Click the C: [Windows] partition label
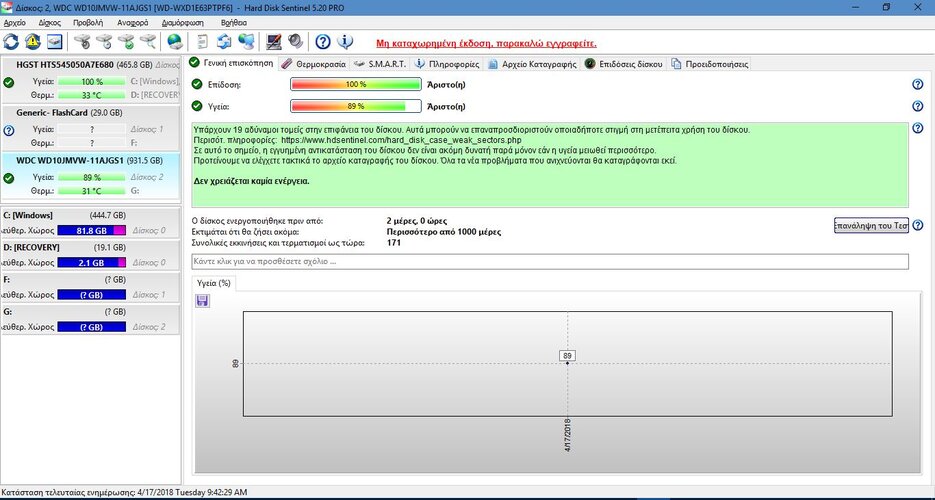Viewport: 935px width, 500px height. tap(28, 215)
